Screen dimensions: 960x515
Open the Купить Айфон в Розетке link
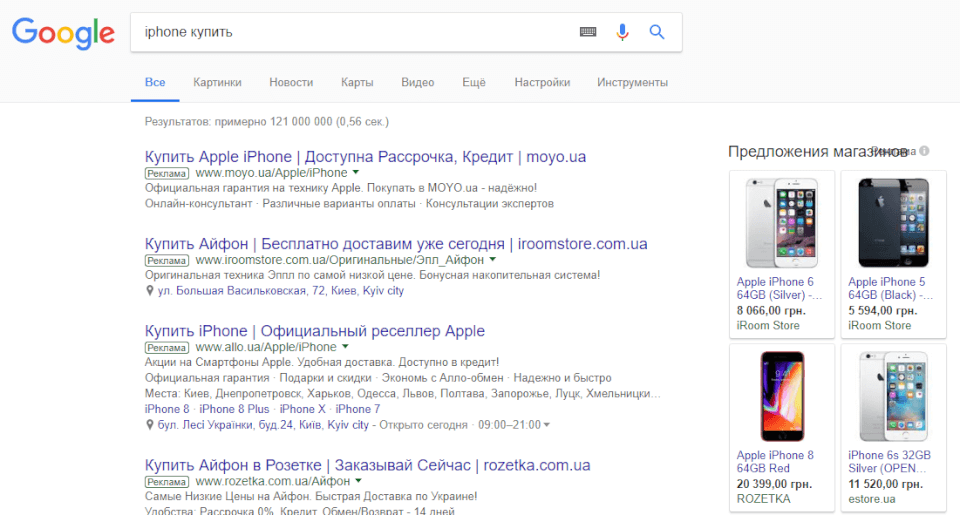367,465
